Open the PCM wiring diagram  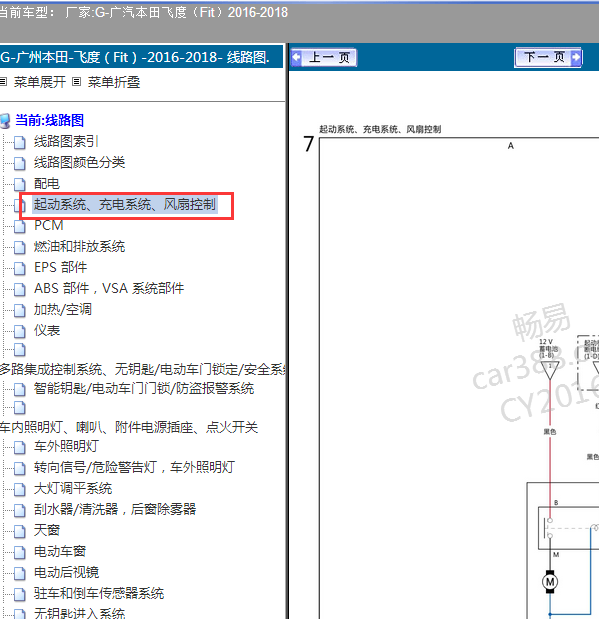click(49, 225)
